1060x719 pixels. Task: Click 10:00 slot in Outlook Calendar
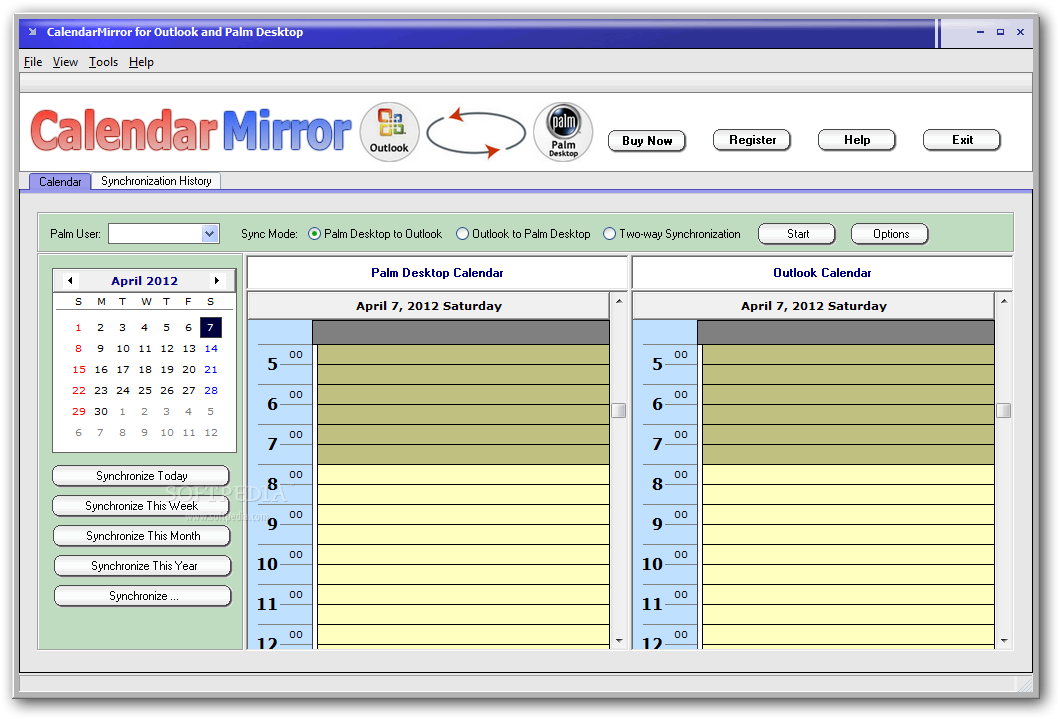pyautogui.click(x=848, y=554)
